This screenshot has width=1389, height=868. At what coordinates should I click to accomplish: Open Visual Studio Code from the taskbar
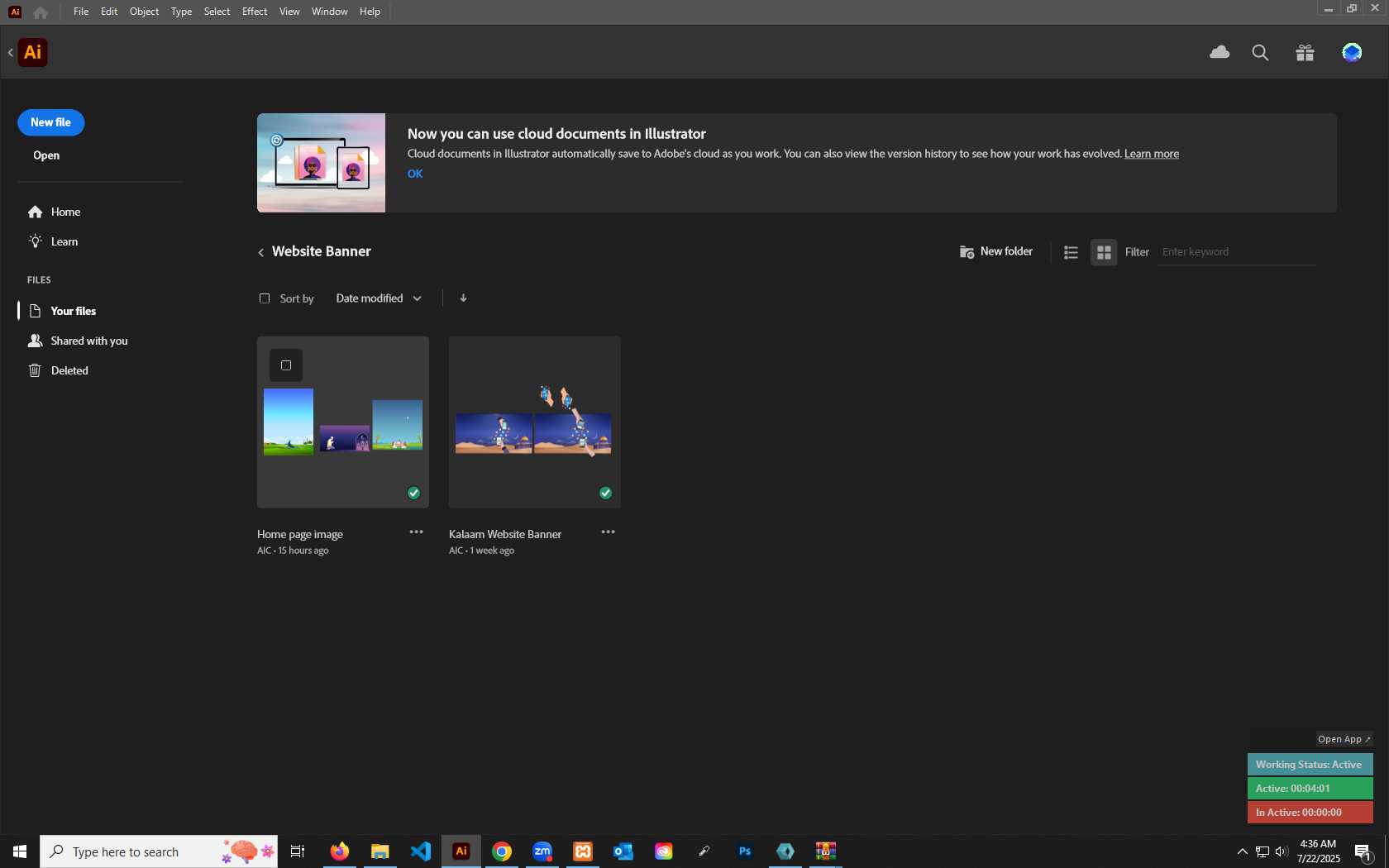tap(420, 851)
